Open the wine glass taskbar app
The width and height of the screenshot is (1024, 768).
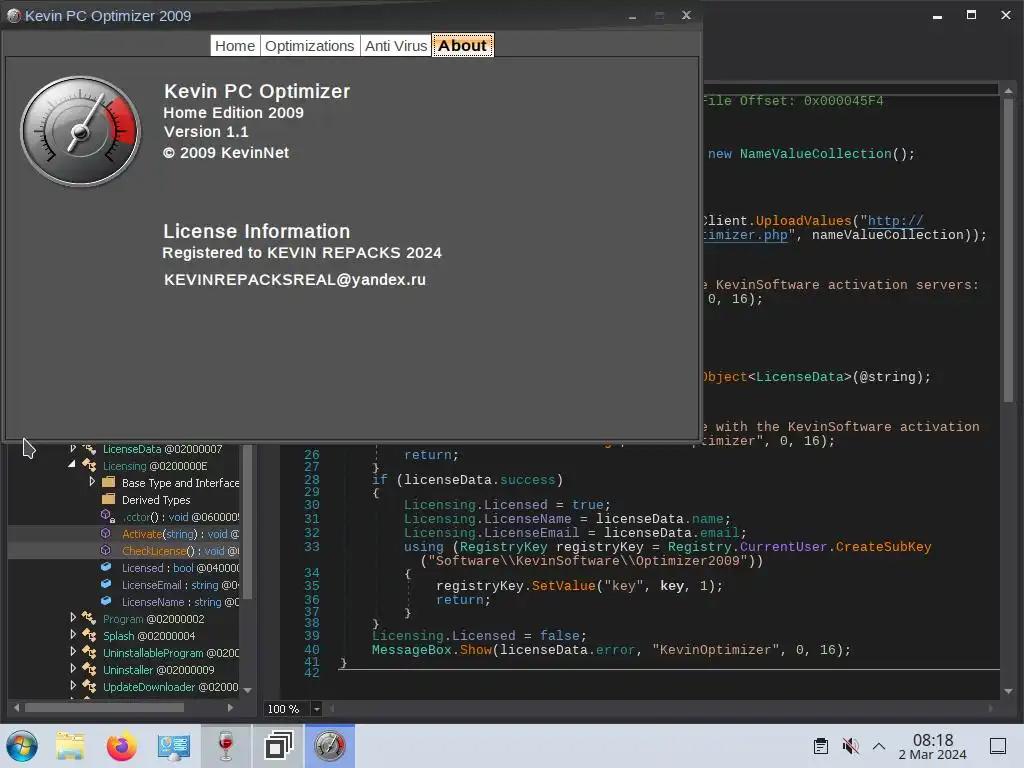(x=225, y=746)
